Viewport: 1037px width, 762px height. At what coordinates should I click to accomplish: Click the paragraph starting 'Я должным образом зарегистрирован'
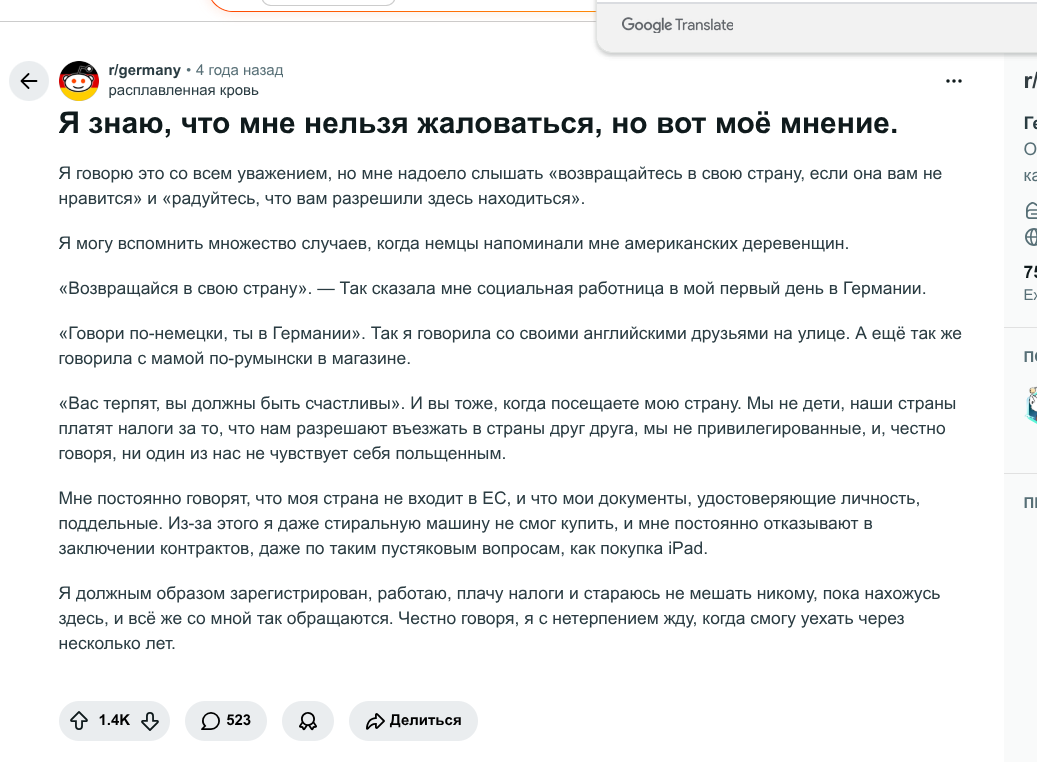click(499, 618)
